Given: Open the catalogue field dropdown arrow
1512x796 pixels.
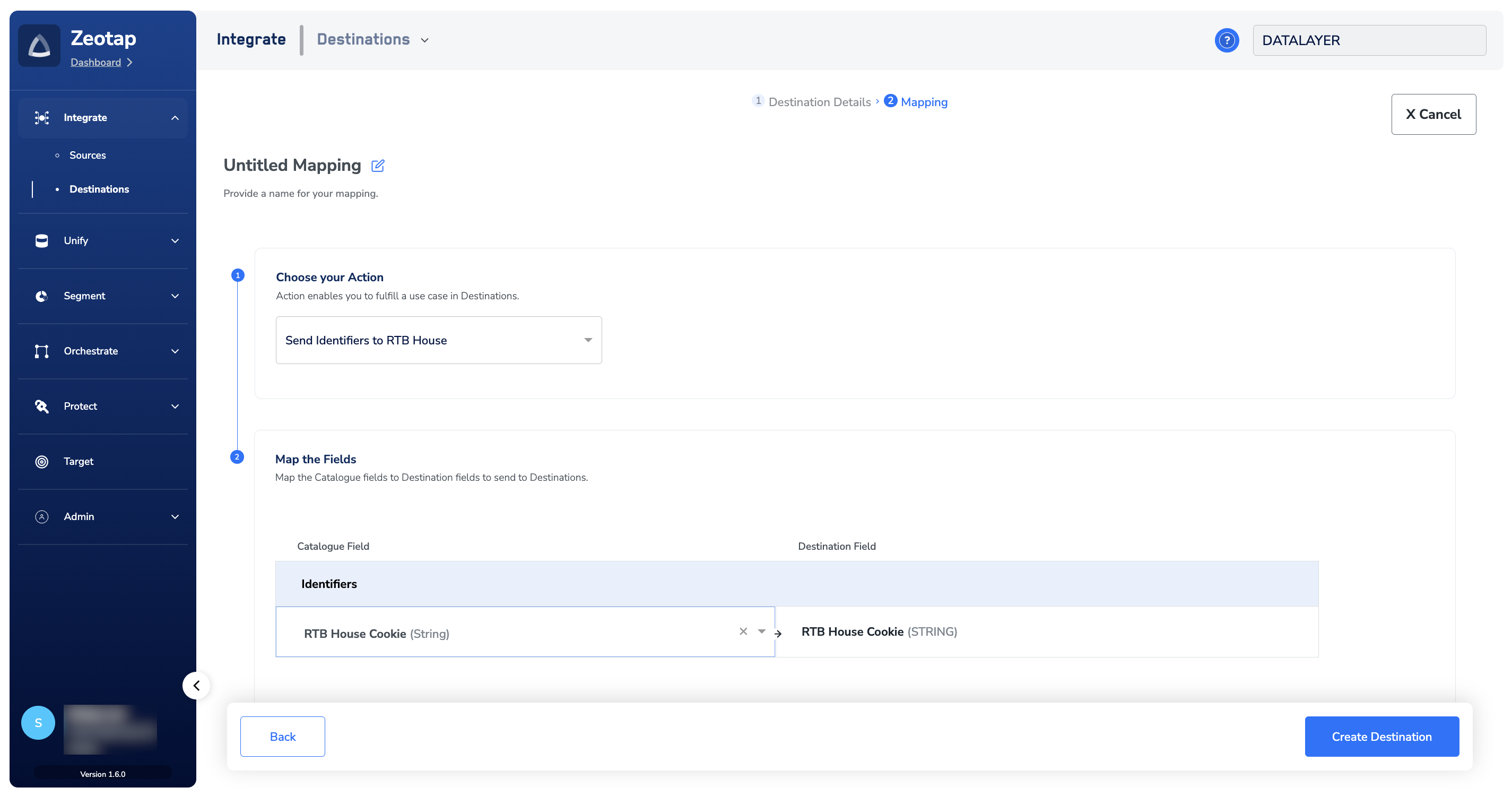Looking at the screenshot, I should [761, 631].
